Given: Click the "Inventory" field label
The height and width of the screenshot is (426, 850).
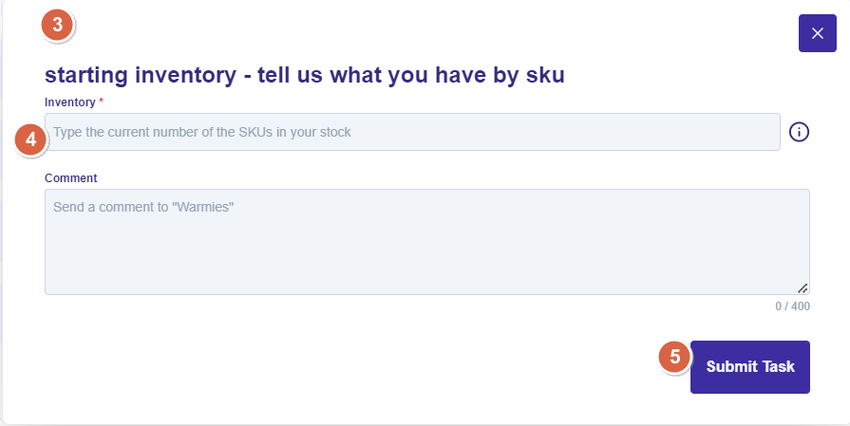Looking at the screenshot, I should coord(69,102).
